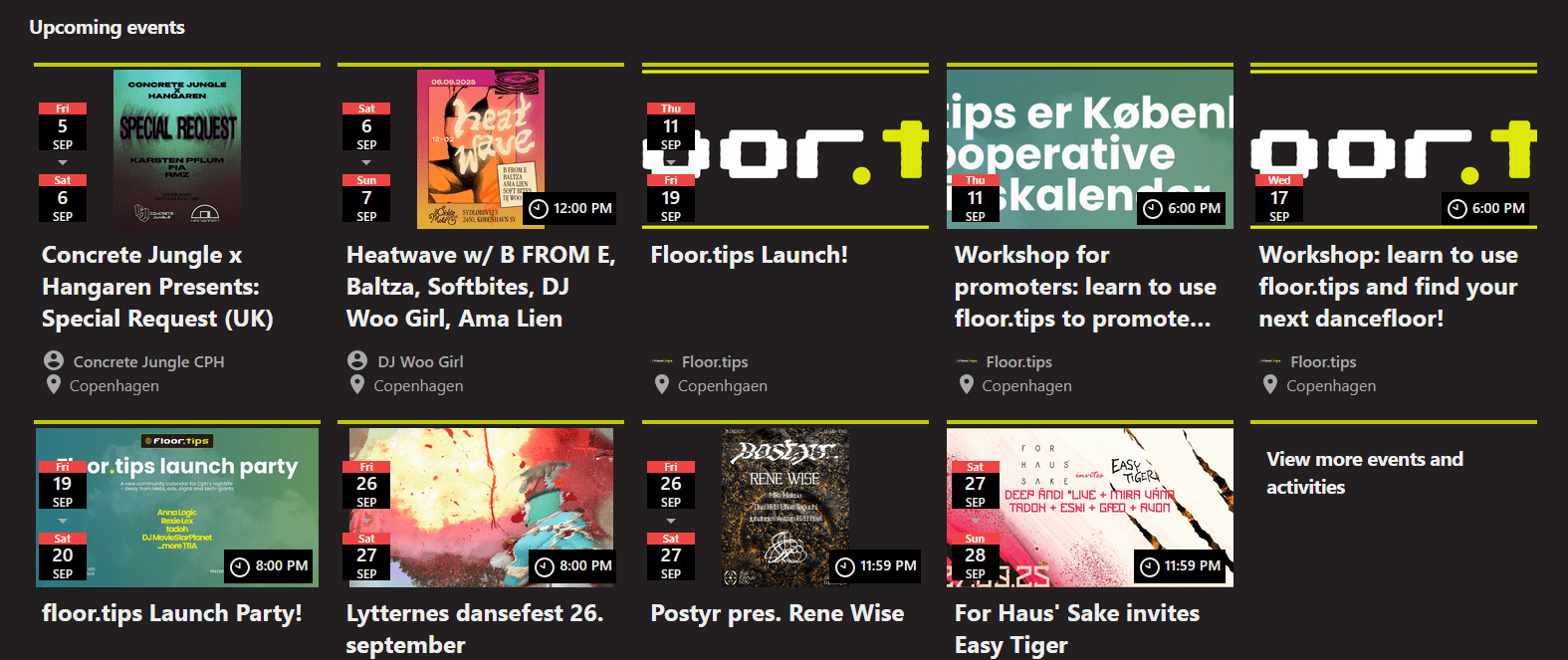The height and width of the screenshot is (660, 1568).
Task: Click the location pin under Concrete Jungle CPH
Action: (54, 384)
